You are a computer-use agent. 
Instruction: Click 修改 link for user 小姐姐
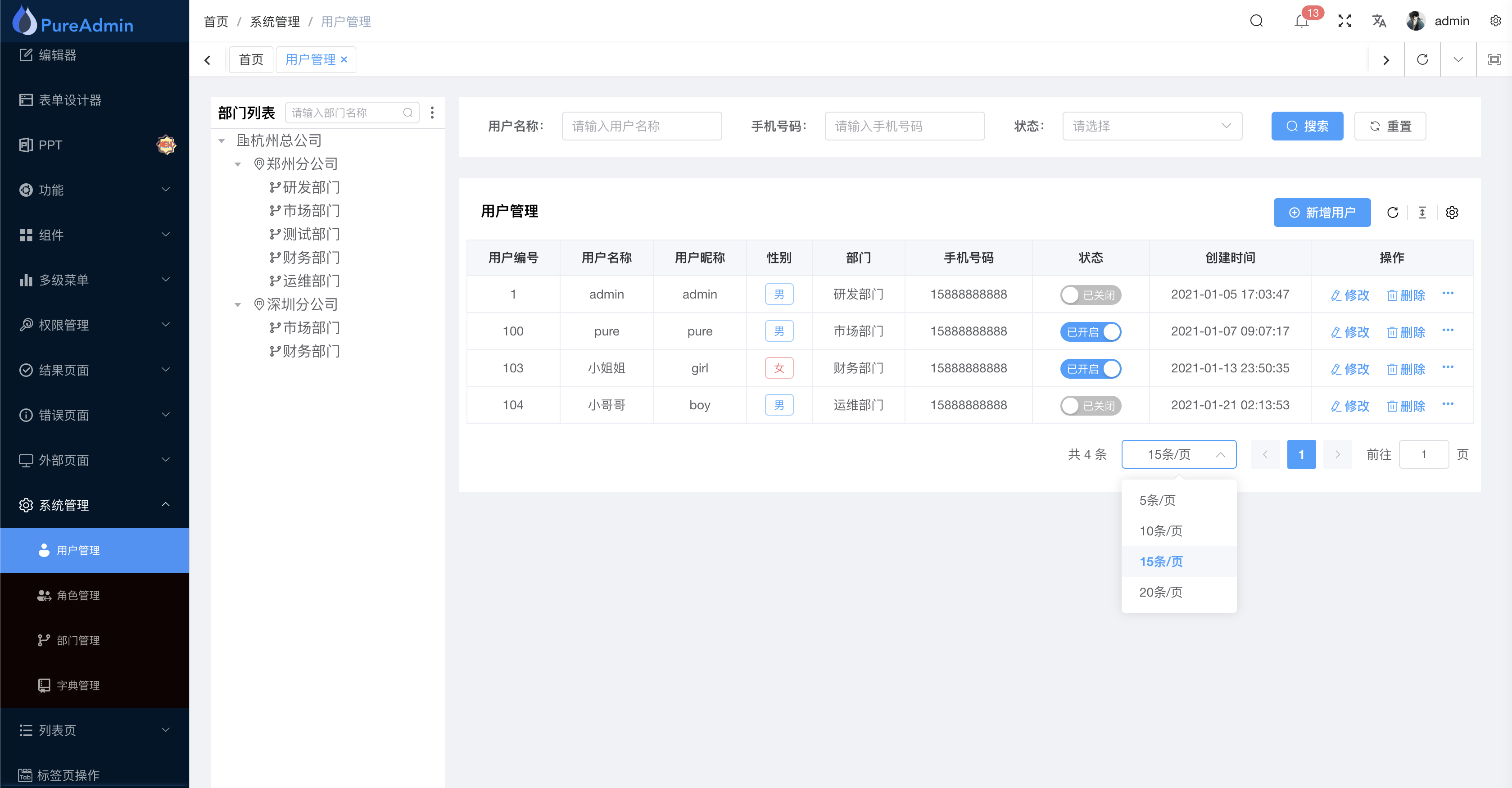coord(1349,369)
